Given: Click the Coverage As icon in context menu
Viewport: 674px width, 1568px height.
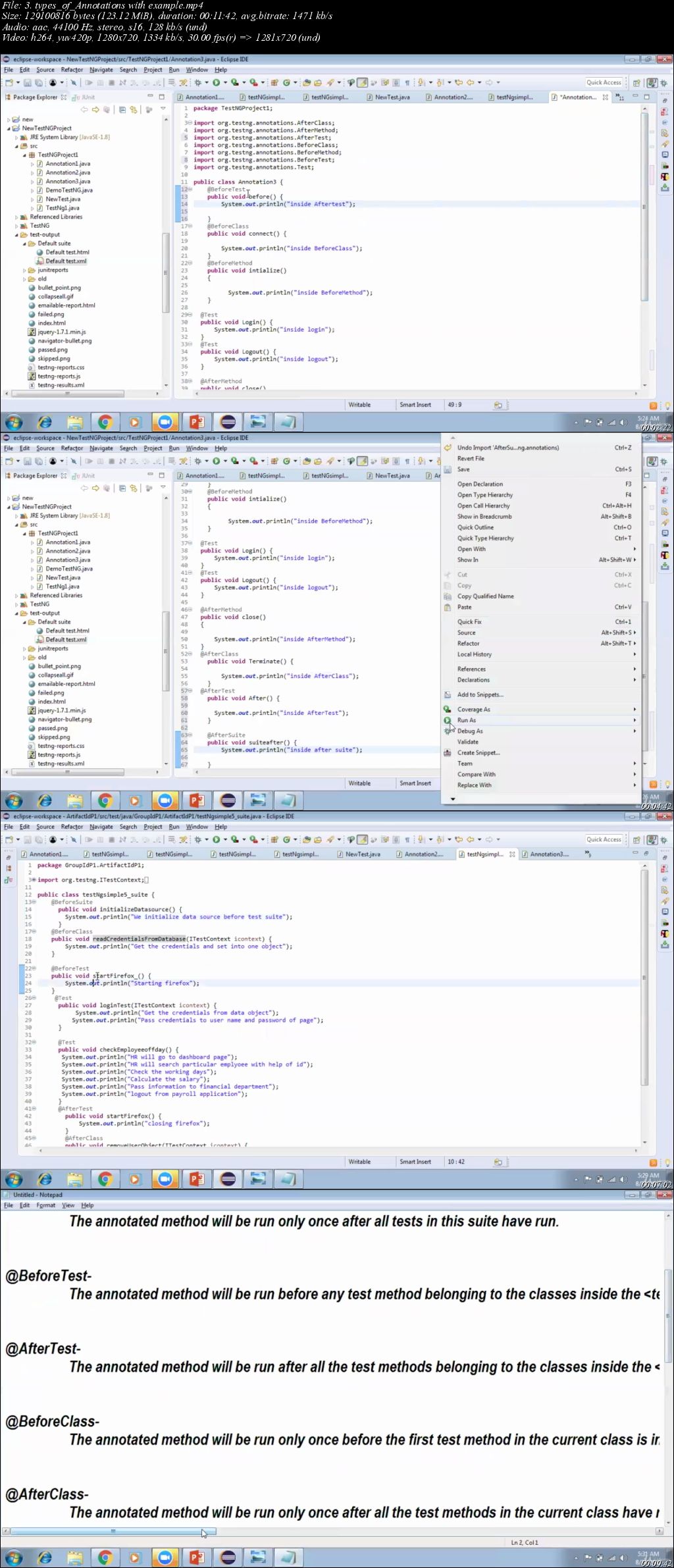Looking at the screenshot, I should (448, 709).
